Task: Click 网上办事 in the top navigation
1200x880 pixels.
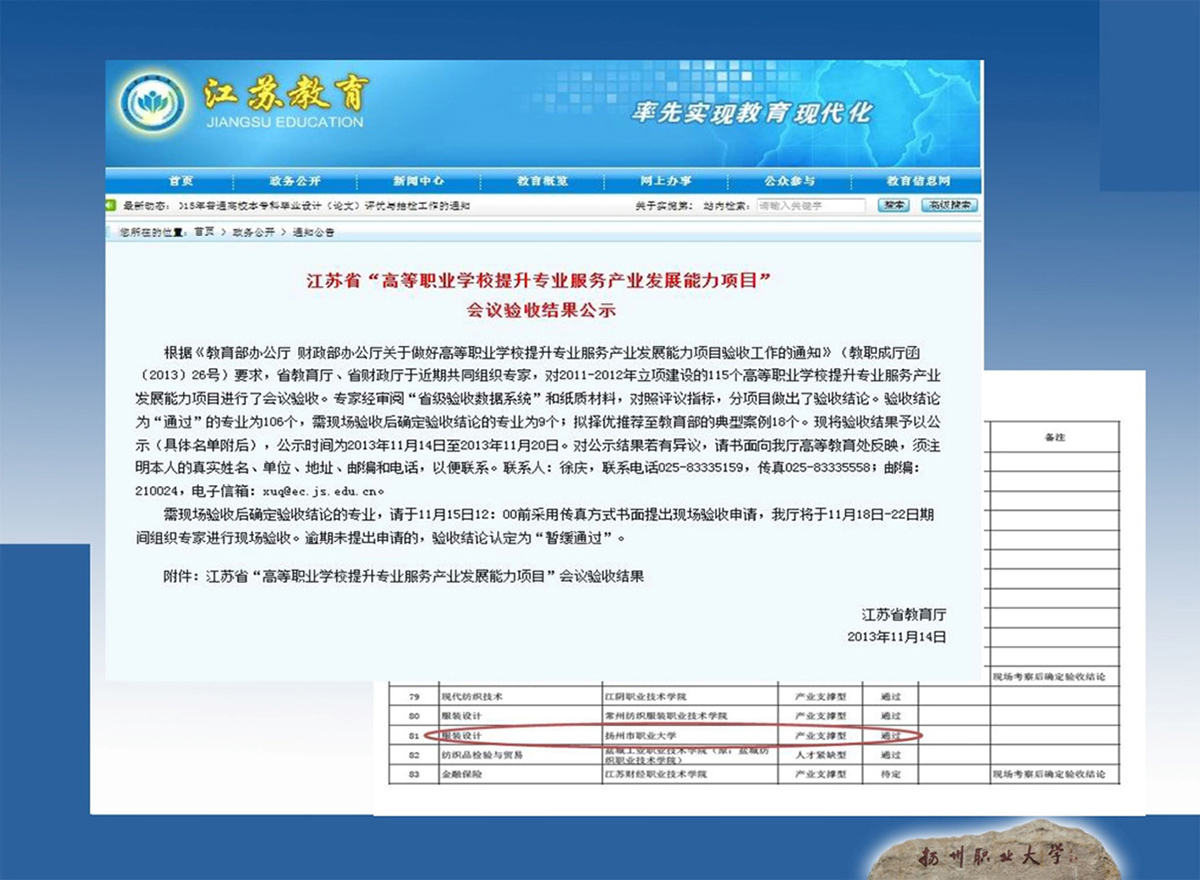Action: [666, 181]
